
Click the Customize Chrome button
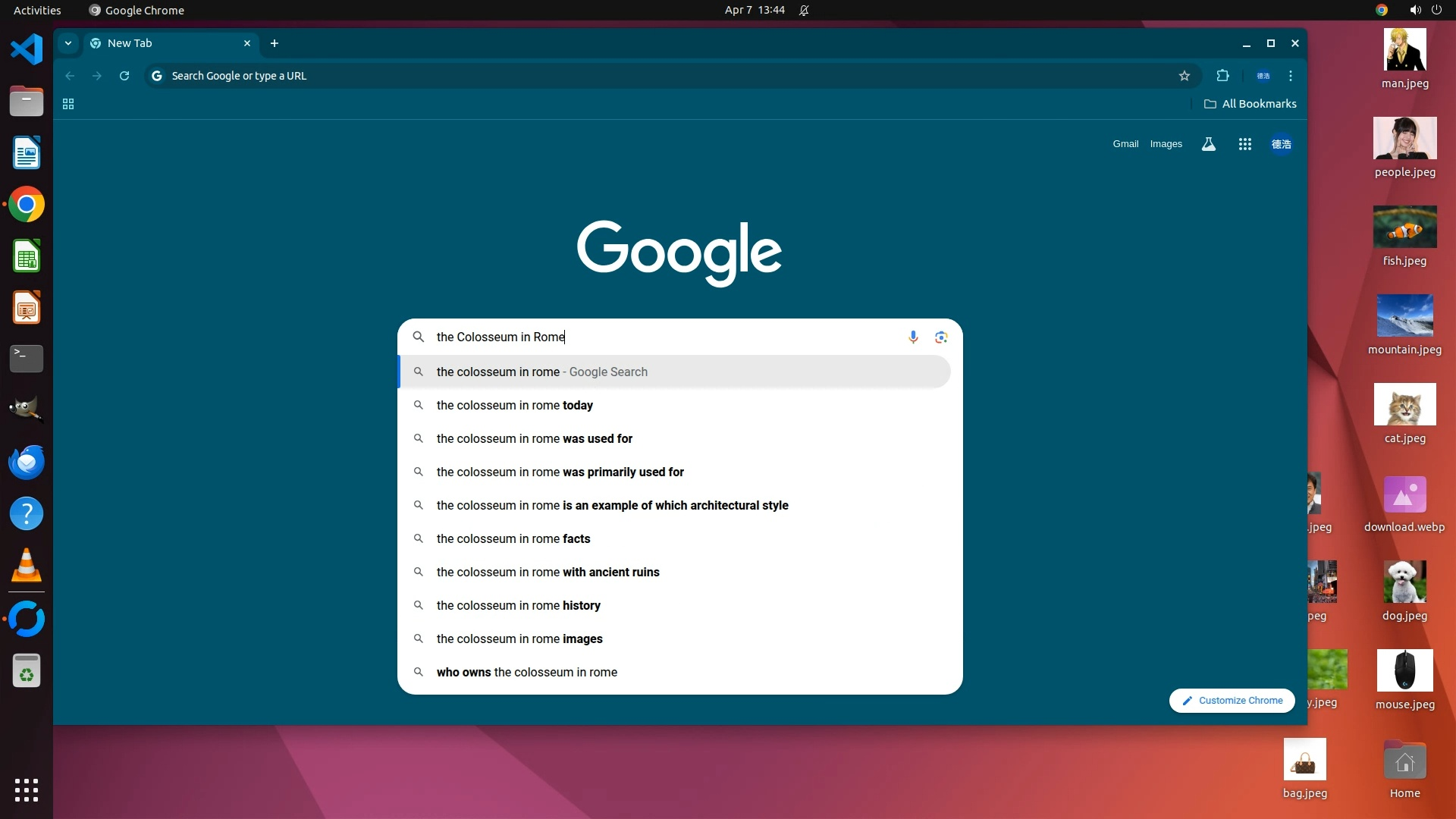(x=1232, y=701)
